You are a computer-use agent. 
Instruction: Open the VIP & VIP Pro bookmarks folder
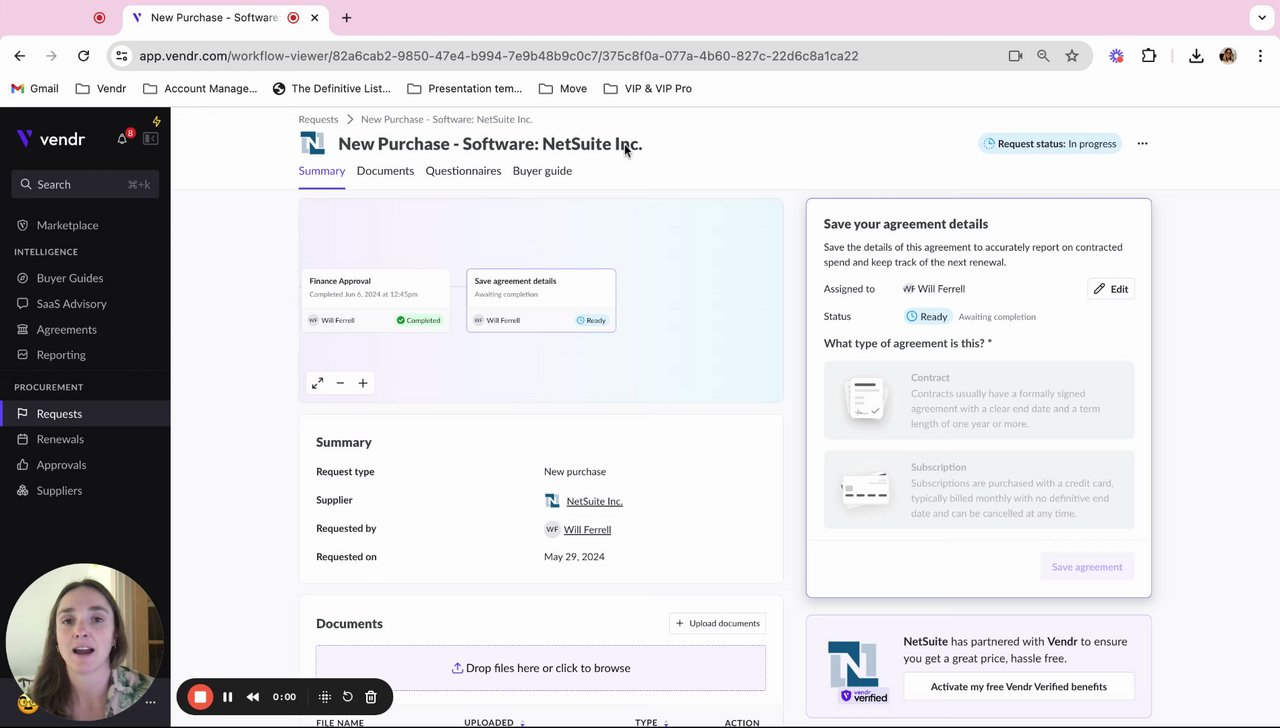(648, 88)
